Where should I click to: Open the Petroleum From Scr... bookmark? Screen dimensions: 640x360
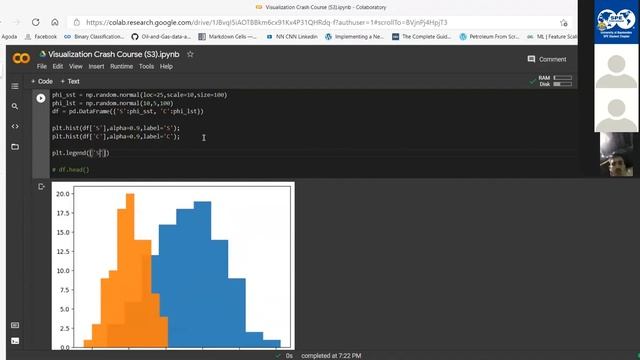489,37
